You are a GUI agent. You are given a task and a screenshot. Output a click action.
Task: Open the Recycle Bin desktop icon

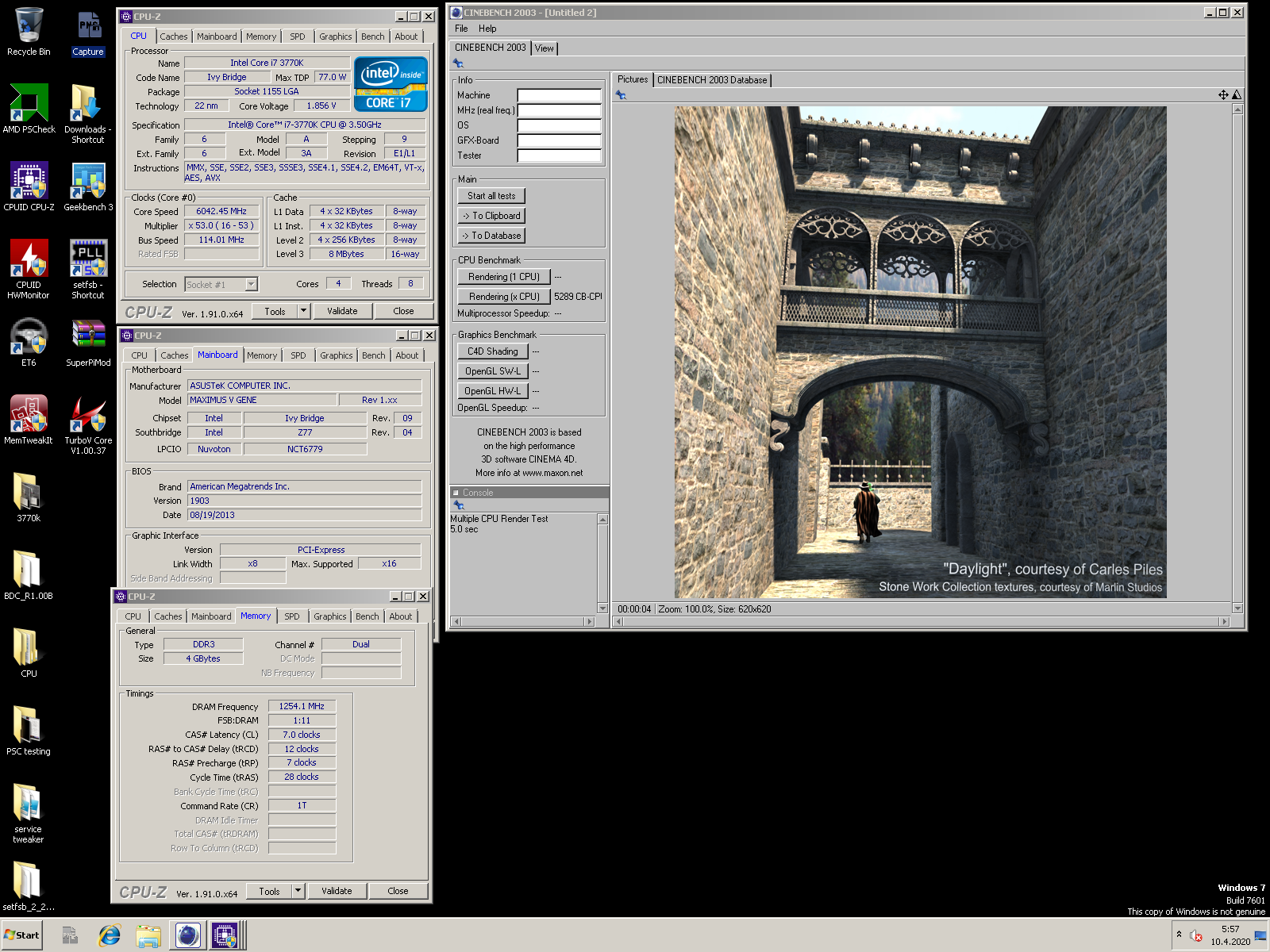click(x=29, y=32)
